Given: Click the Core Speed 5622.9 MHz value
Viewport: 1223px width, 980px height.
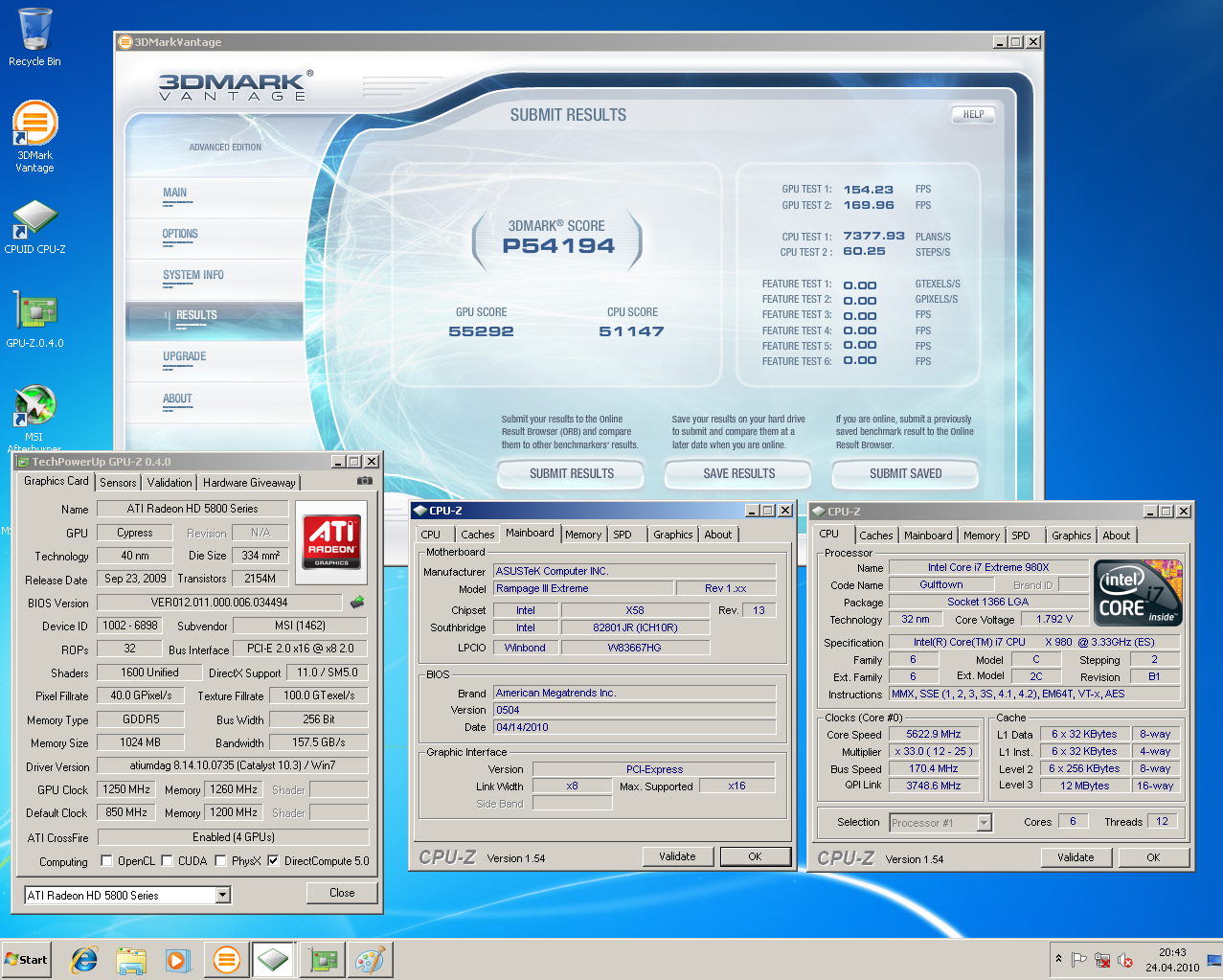Looking at the screenshot, I should (x=933, y=734).
